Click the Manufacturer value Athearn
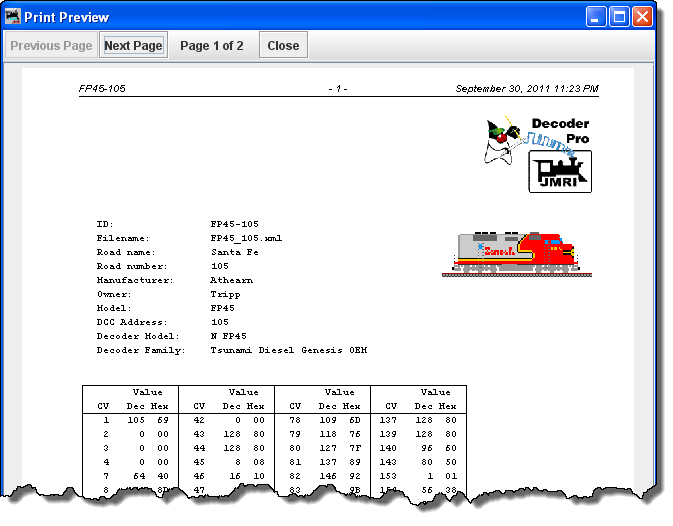 pyautogui.click(x=231, y=280)
